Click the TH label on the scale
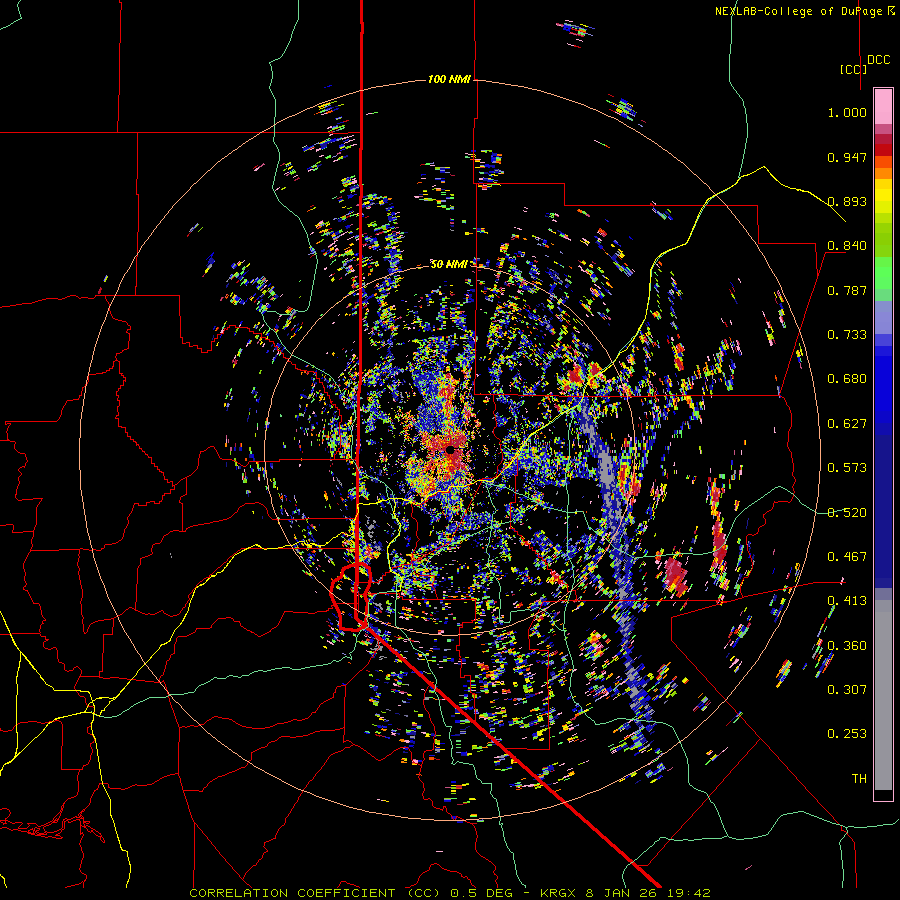The image size is (900, 900). [859, 779]
